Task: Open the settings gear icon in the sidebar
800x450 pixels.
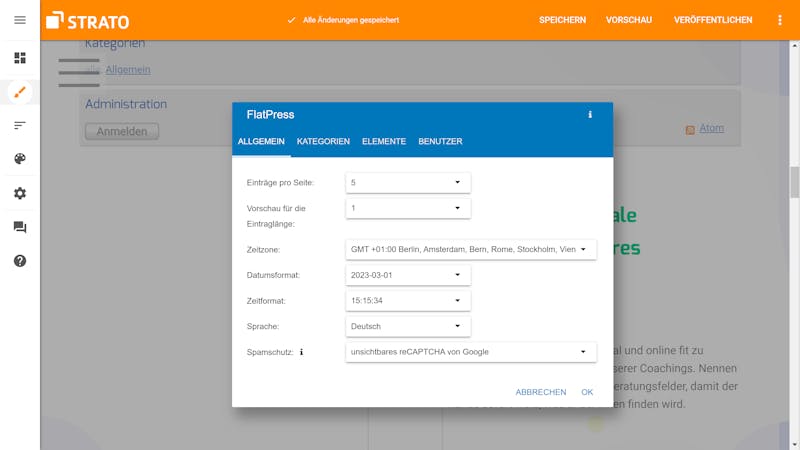Action: click(20, 193)
